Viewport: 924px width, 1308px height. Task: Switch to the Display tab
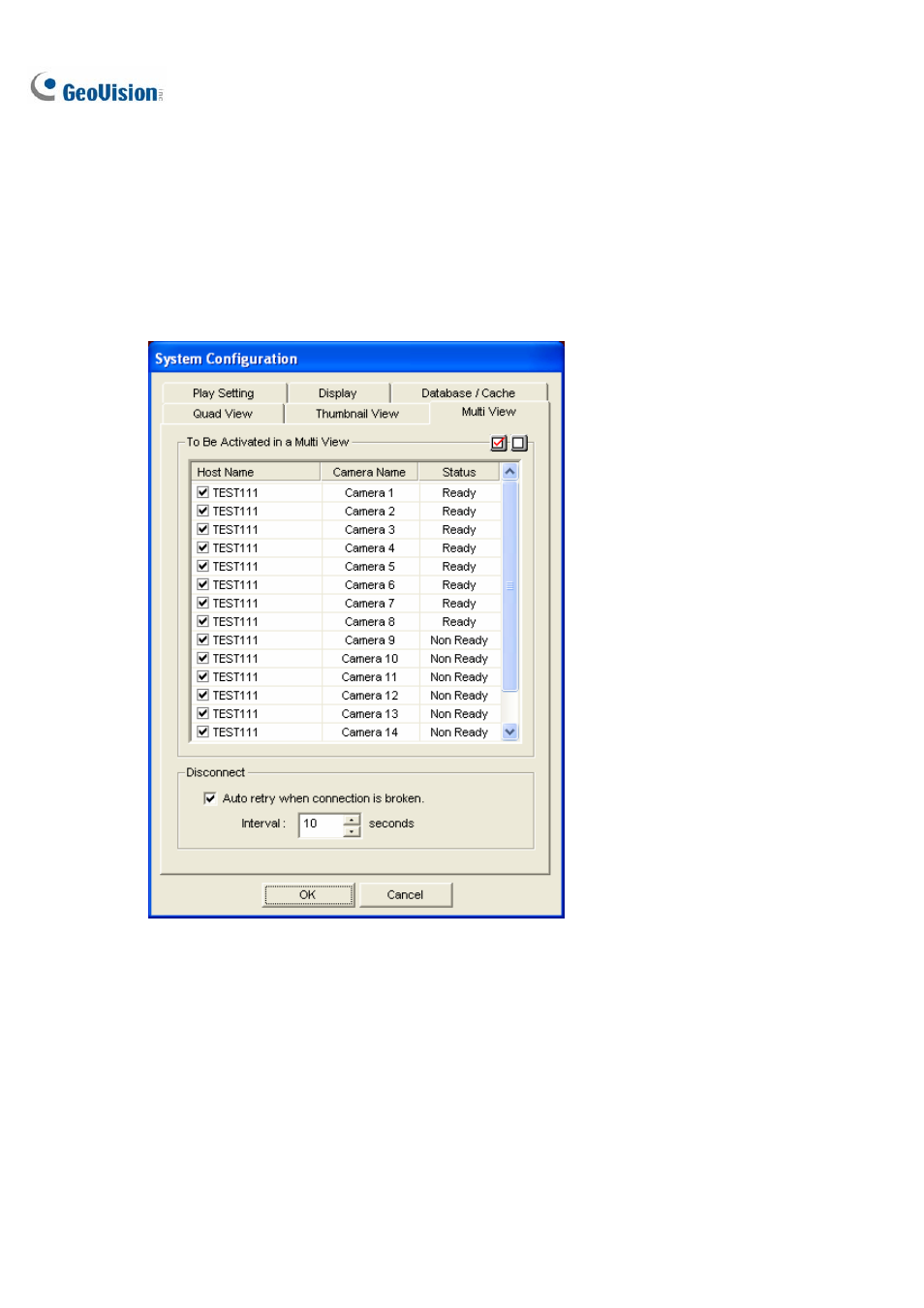click(x=338, y=393)
